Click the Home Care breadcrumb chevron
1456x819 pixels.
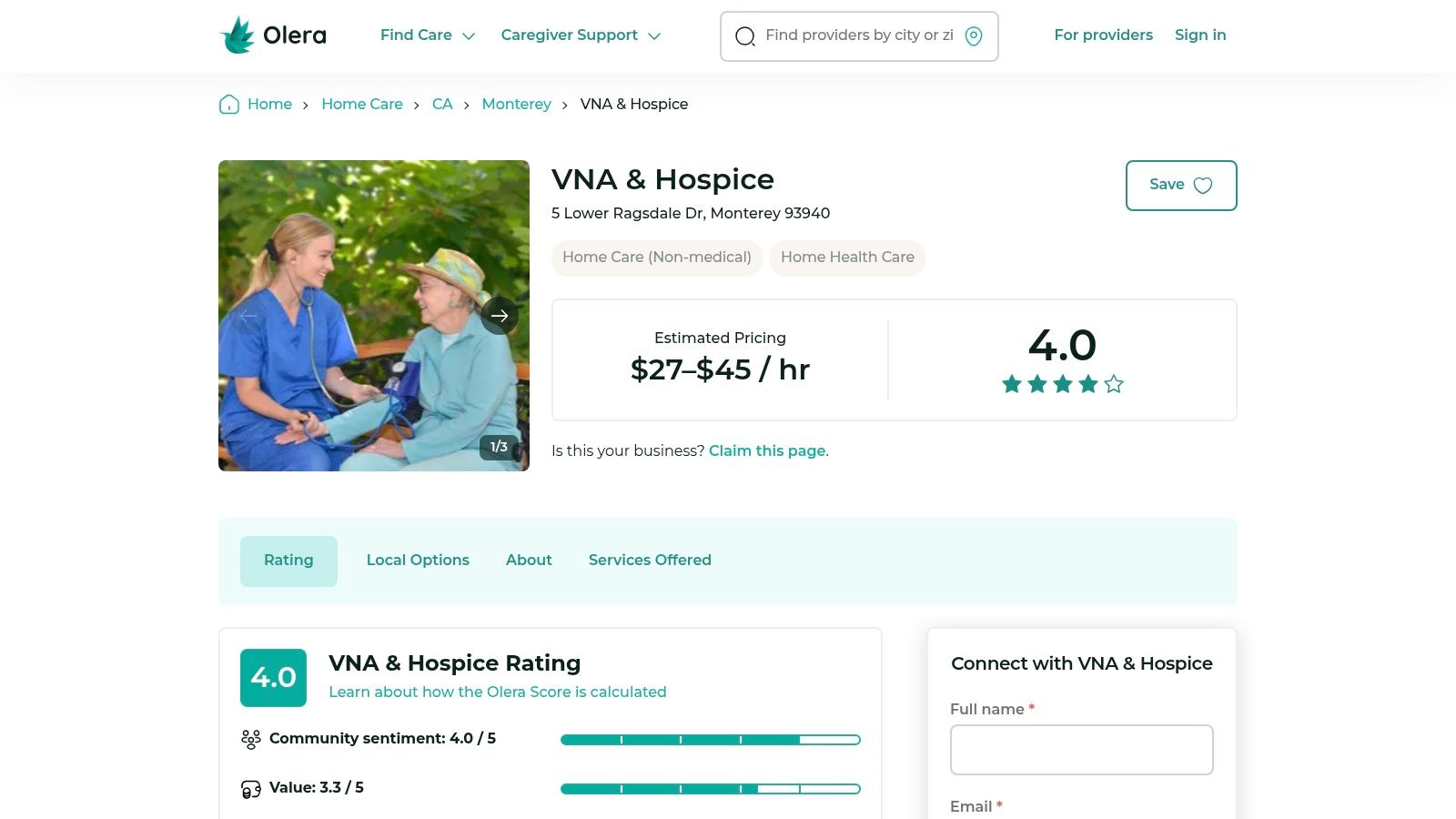point(418,105)
